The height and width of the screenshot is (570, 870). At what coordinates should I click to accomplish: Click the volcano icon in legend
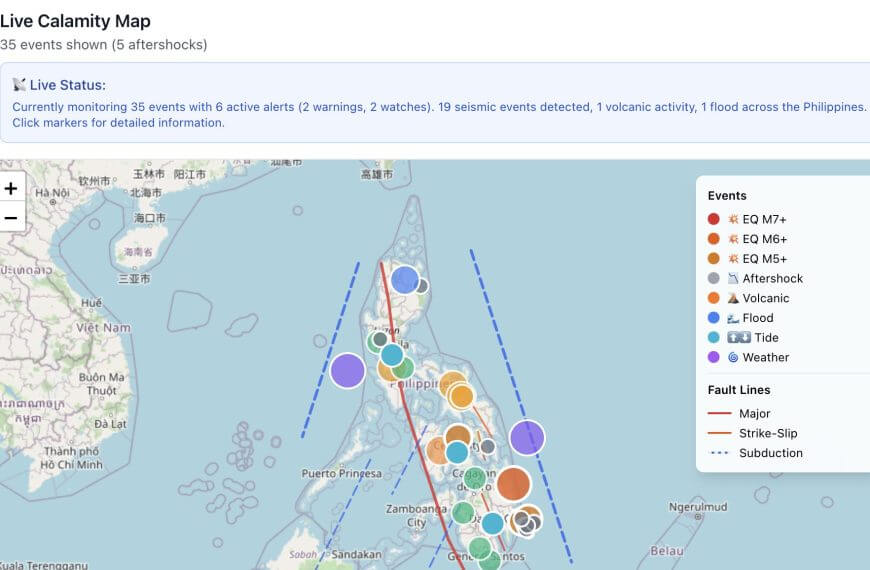click(733, 298)
